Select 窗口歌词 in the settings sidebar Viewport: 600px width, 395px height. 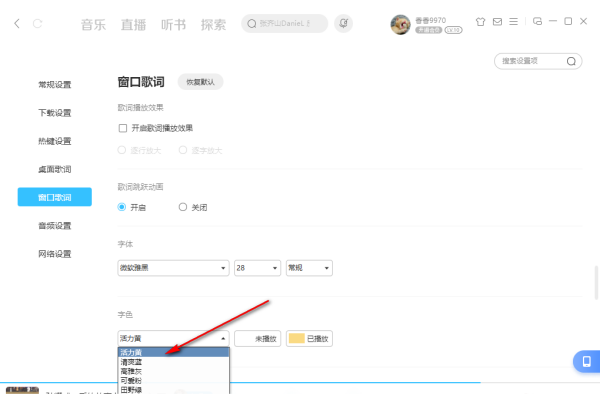click(55, 197)
